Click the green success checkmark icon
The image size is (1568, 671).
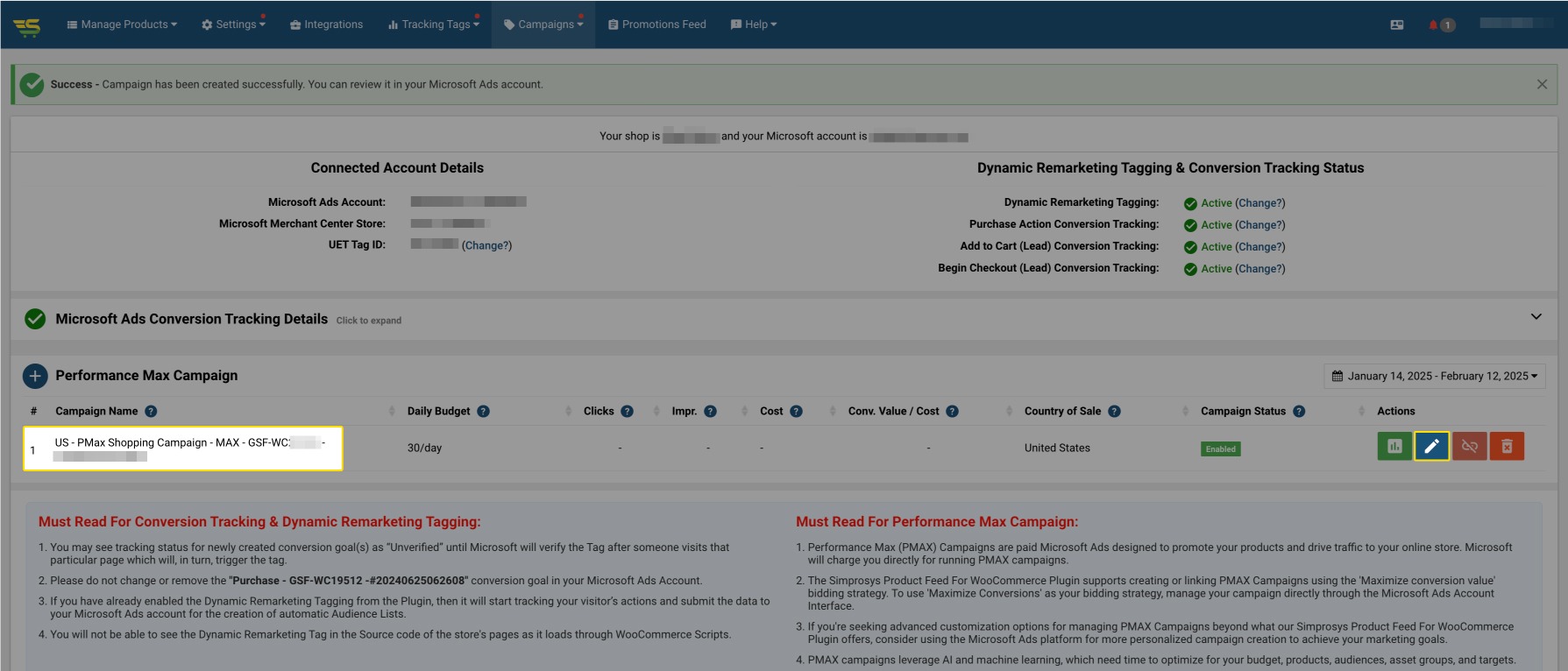[32, 84]
